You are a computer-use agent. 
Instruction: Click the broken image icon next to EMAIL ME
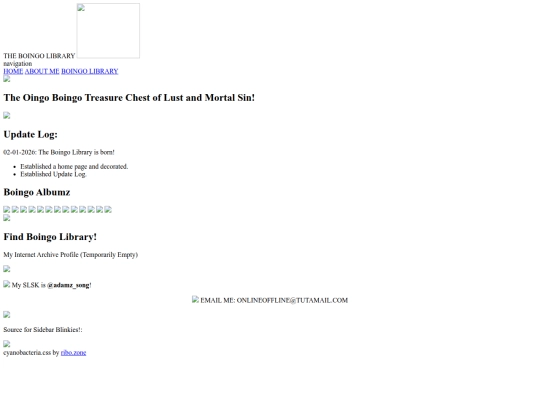coord(195,299)
